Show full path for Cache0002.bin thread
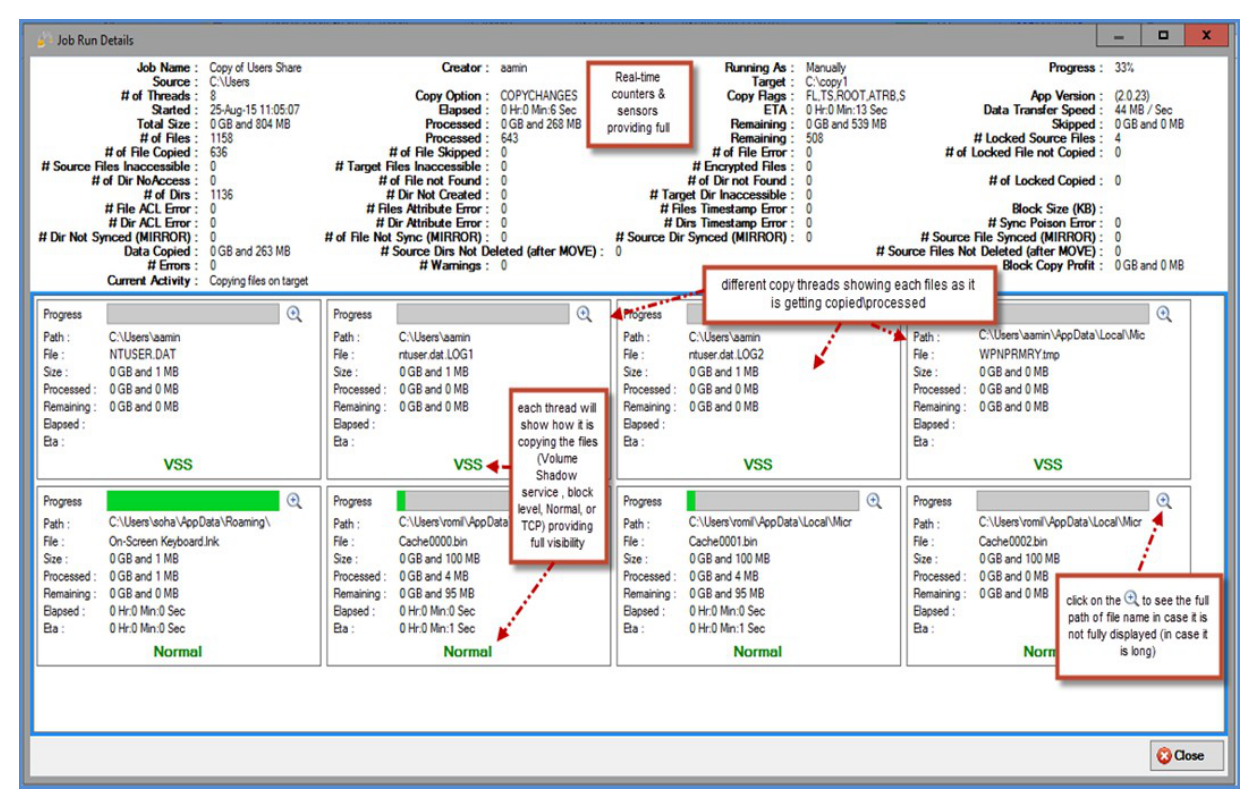 coord(1164,500)
